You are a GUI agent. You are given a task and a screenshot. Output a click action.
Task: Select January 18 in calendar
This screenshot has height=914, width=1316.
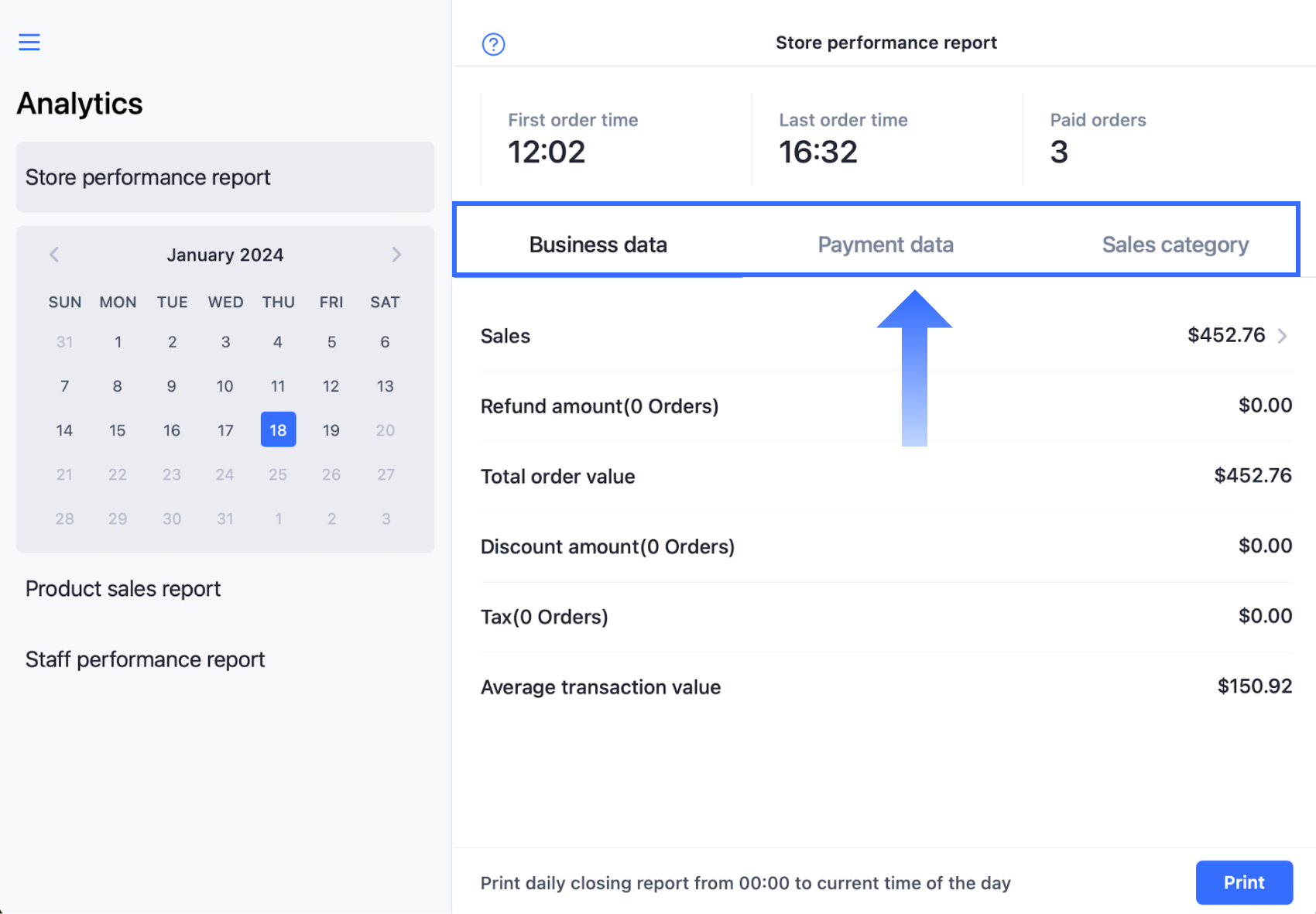(278, 430)
